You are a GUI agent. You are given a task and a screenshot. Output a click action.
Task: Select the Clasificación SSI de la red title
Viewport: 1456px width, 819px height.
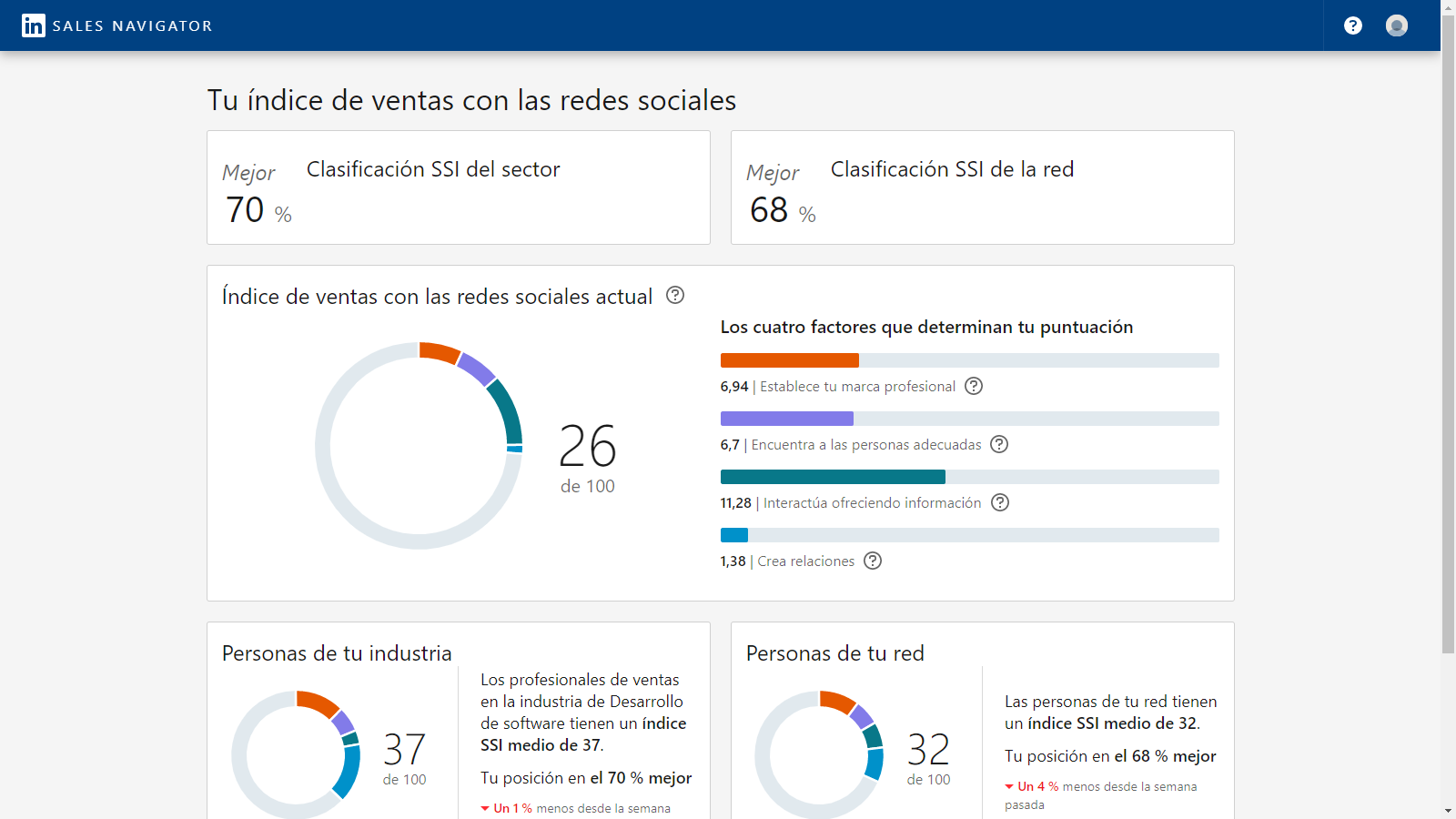952,169
